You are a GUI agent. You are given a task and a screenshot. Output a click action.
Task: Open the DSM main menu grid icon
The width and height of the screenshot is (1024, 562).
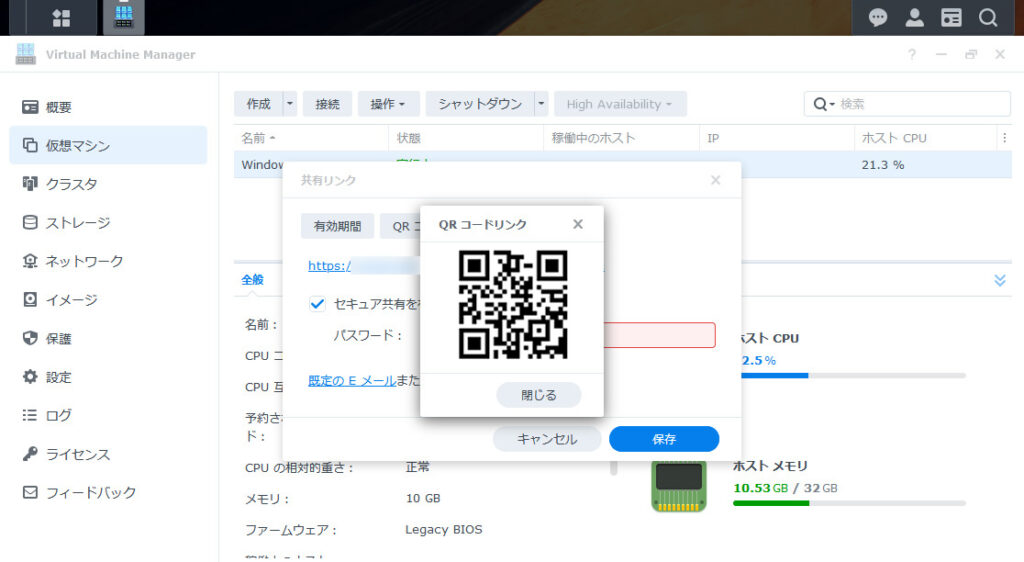coord(61,18)
